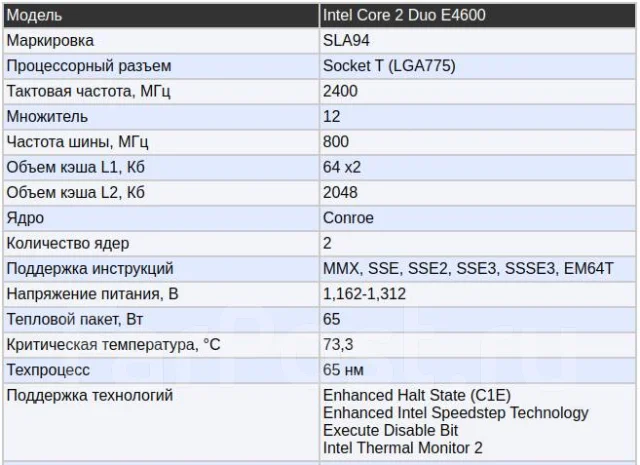
Task: Click 'Поддержка инструкций' label
Action: coord(90,269)
